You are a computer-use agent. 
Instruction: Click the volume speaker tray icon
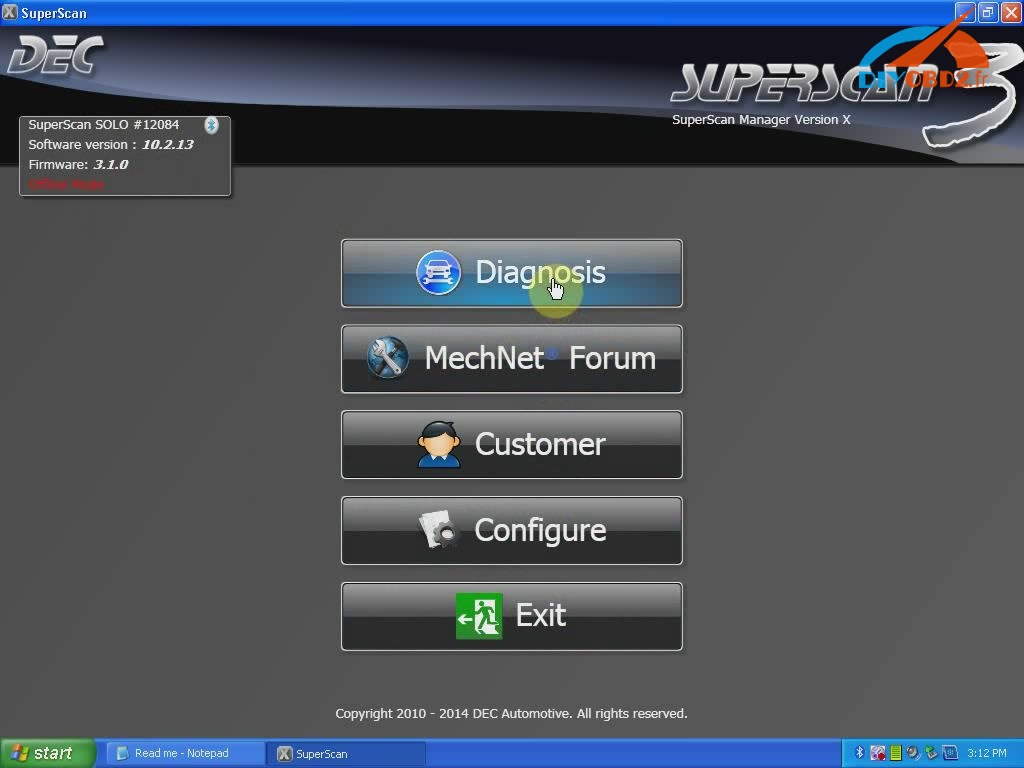click(x=914, y=753)
